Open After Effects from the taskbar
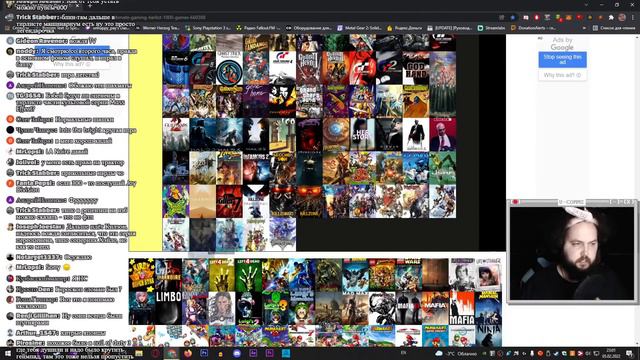Screen dimensions: 640x360 point(253,353)
